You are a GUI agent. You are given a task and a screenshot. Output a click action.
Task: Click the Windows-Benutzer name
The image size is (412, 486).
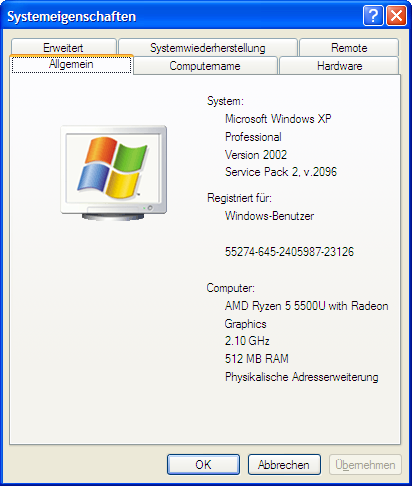[x=269, y=216]
